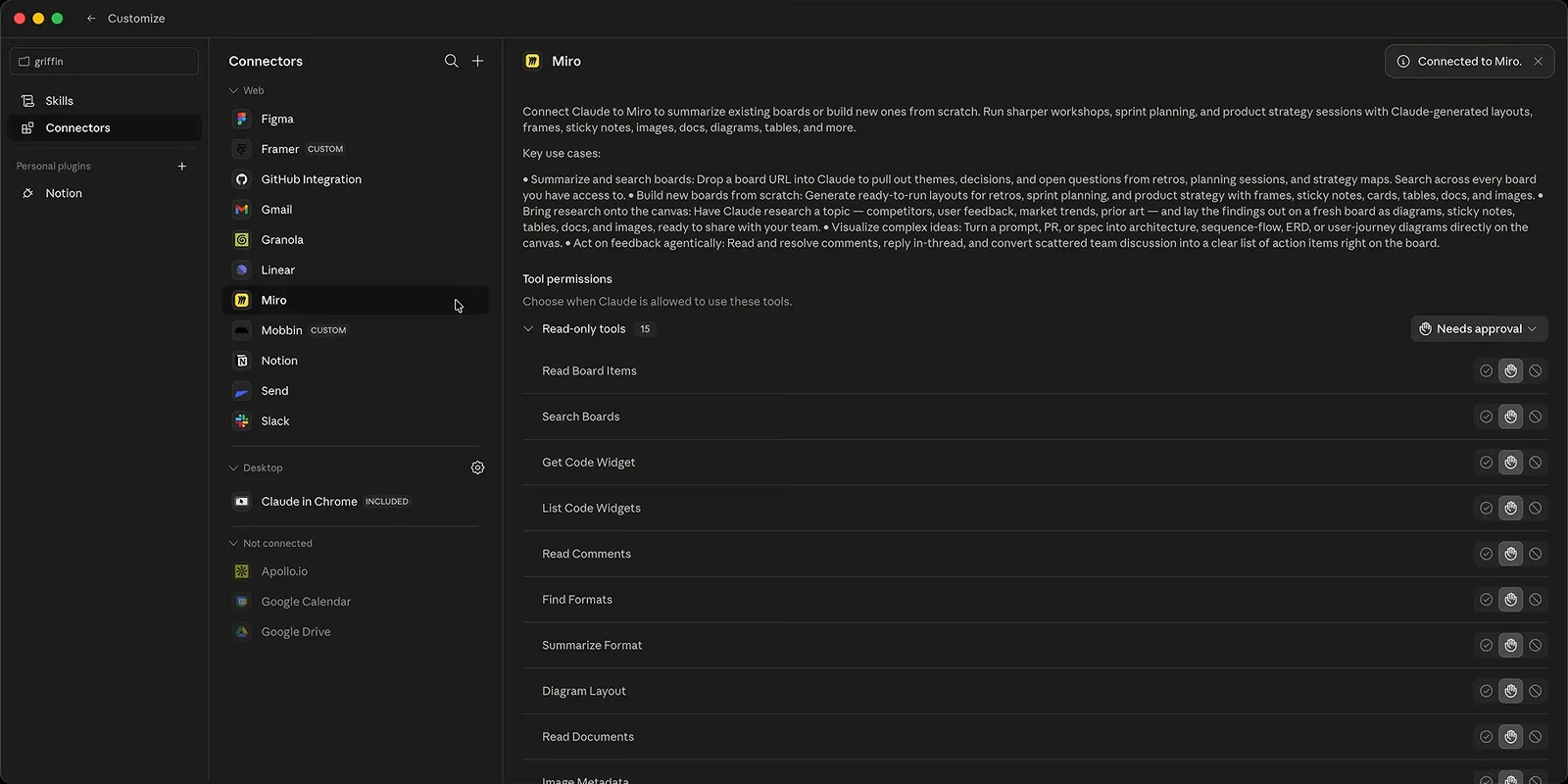Open the Google Drive connector
1568x784 pixels.
pyautogui.click(x=356, y=632)
